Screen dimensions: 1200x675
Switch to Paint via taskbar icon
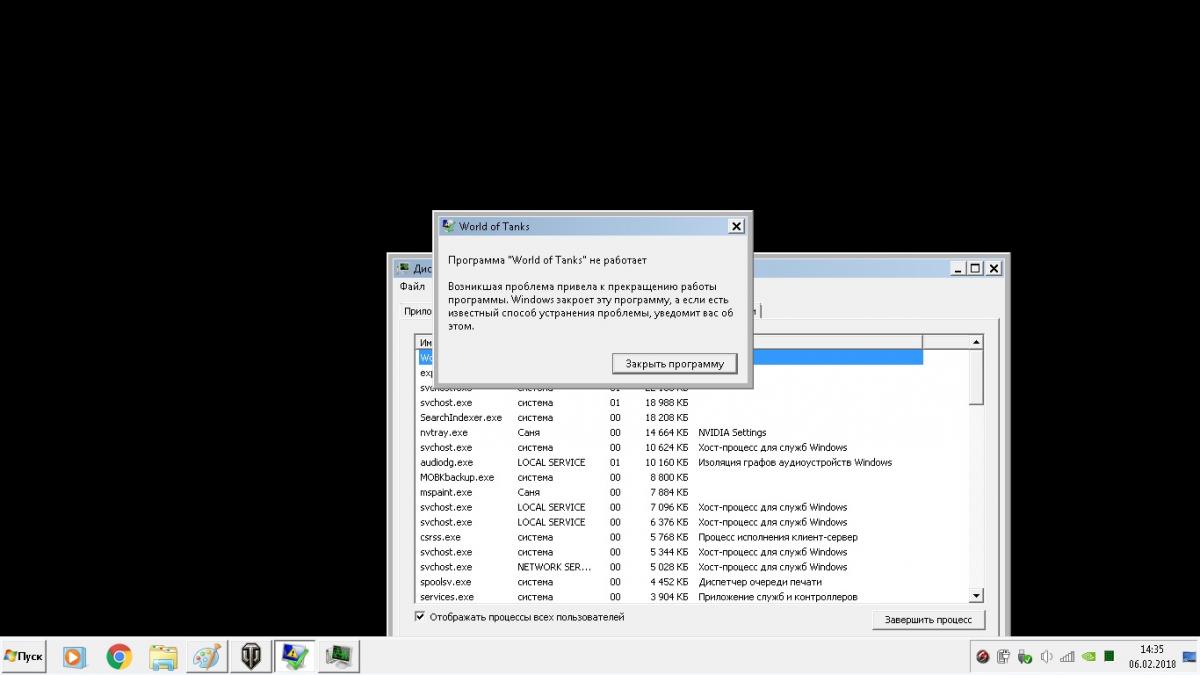point(208,656)
